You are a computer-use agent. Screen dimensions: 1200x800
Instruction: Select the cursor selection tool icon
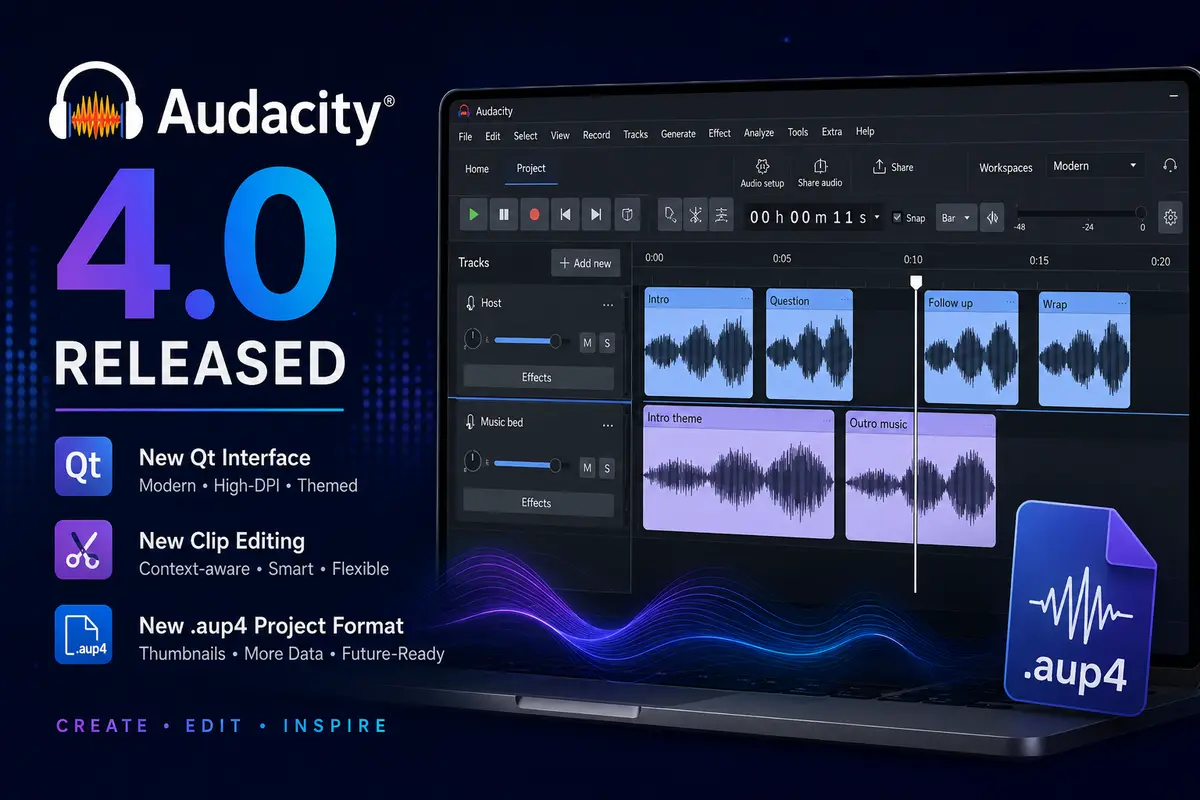click(x=671, y=215)
